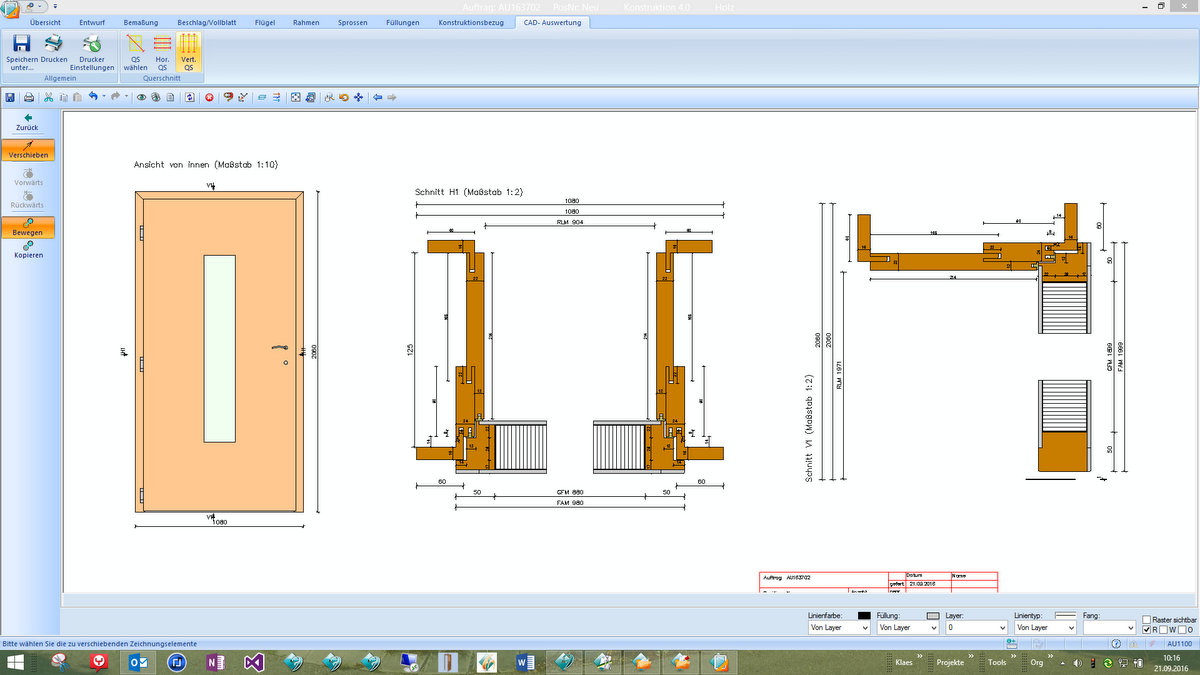Click the blue undo arrow icon
Viewport: 1200px width, 675px height.
coord(93,97)
